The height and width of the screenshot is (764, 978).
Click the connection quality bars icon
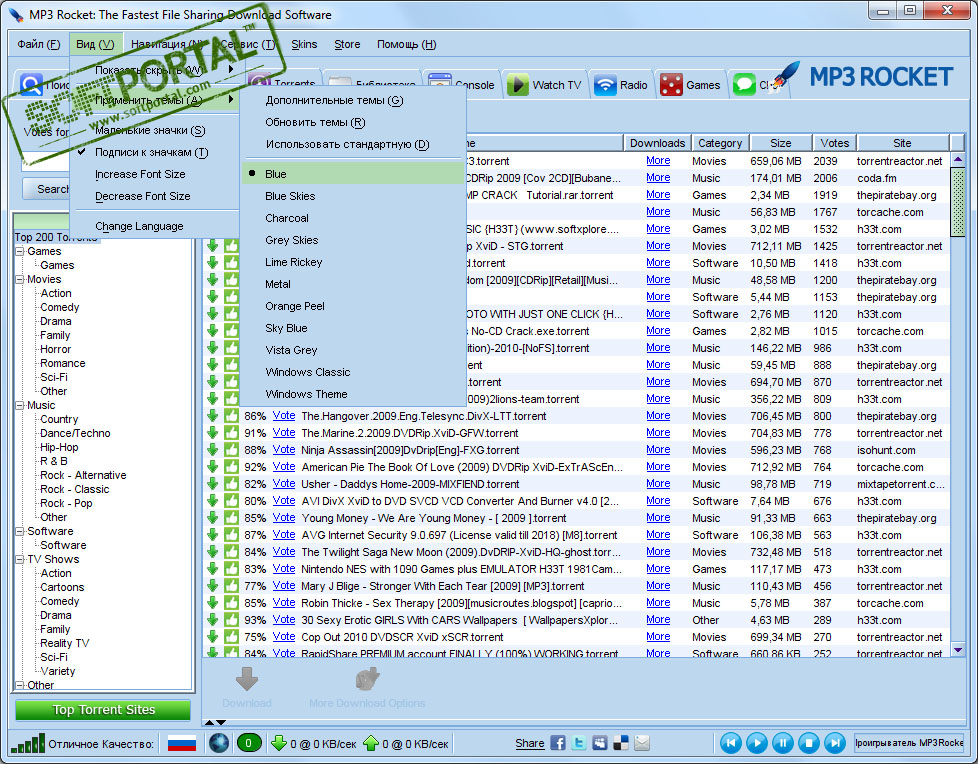coord(27,743)
